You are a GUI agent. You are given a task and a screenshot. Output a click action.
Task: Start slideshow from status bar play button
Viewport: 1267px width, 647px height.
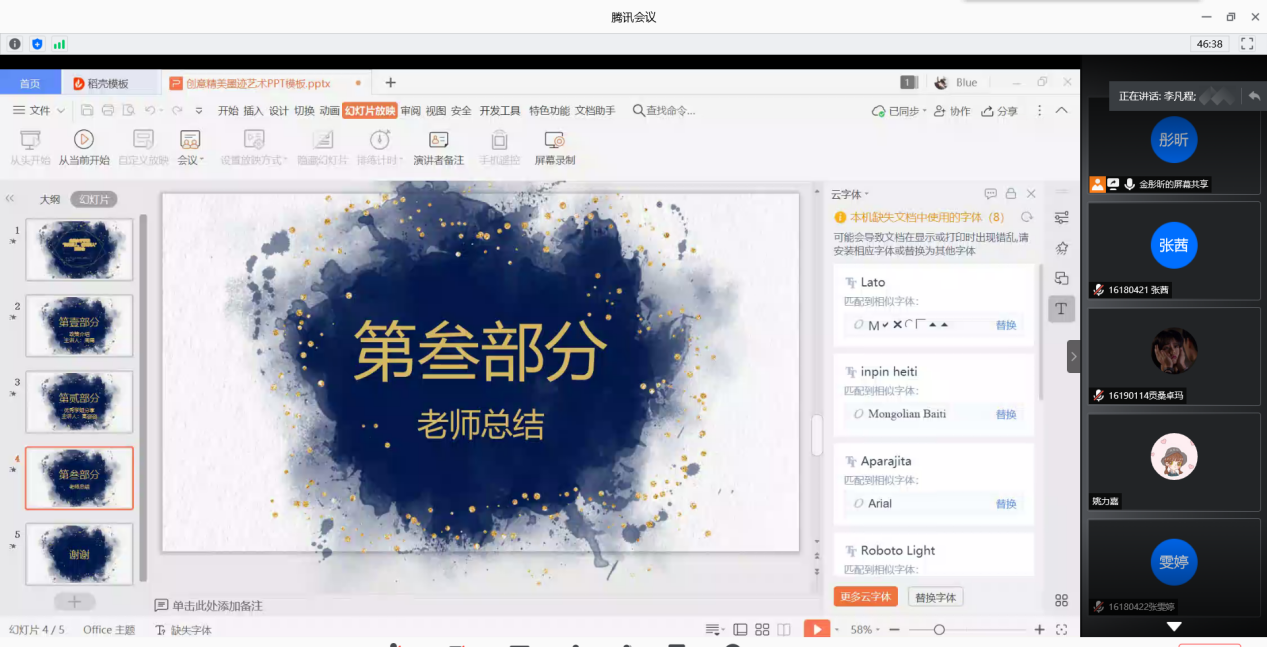point(816,629)
